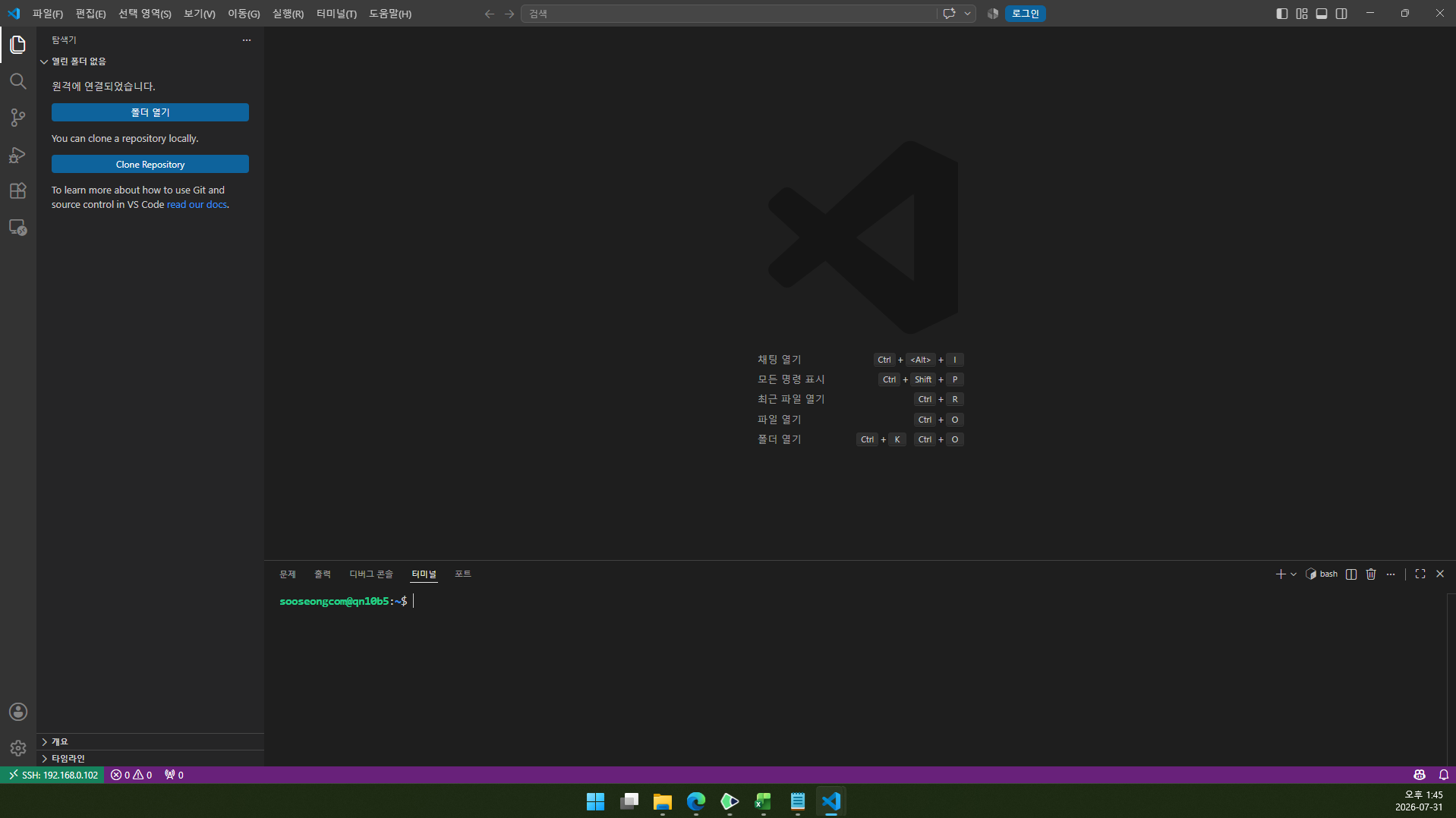Click the '폴더 열기' button

[x=150, y=112]
